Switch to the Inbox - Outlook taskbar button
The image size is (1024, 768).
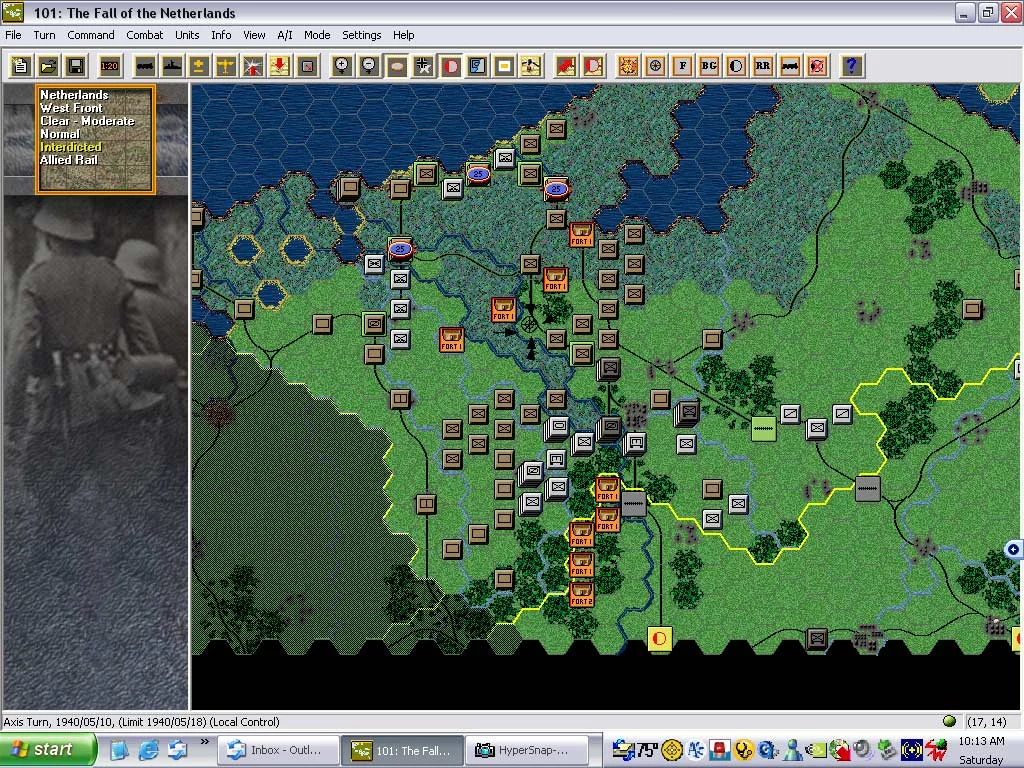point(278,750)
